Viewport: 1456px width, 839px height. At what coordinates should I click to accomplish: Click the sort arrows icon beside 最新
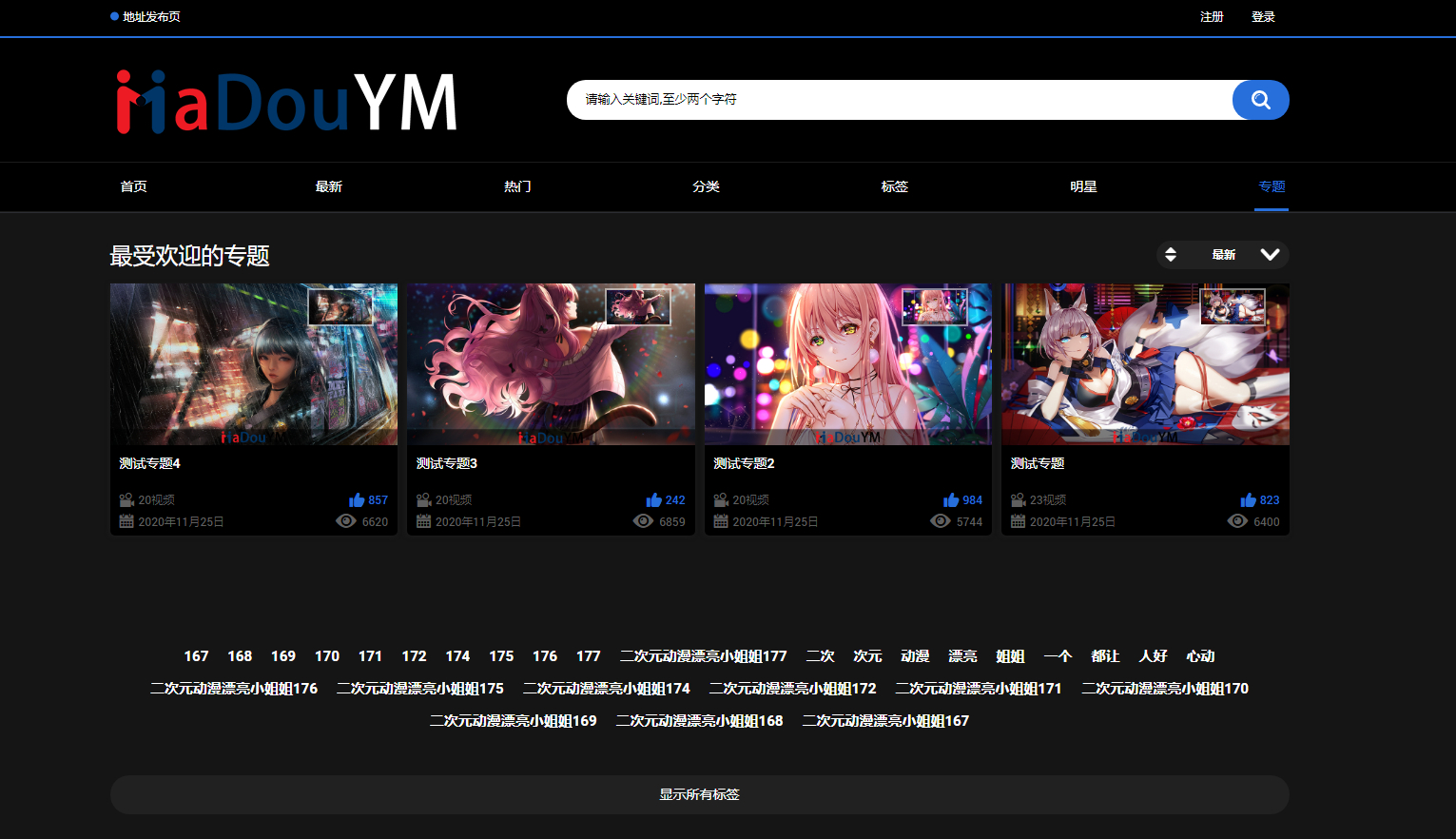tap(1171, 254)
